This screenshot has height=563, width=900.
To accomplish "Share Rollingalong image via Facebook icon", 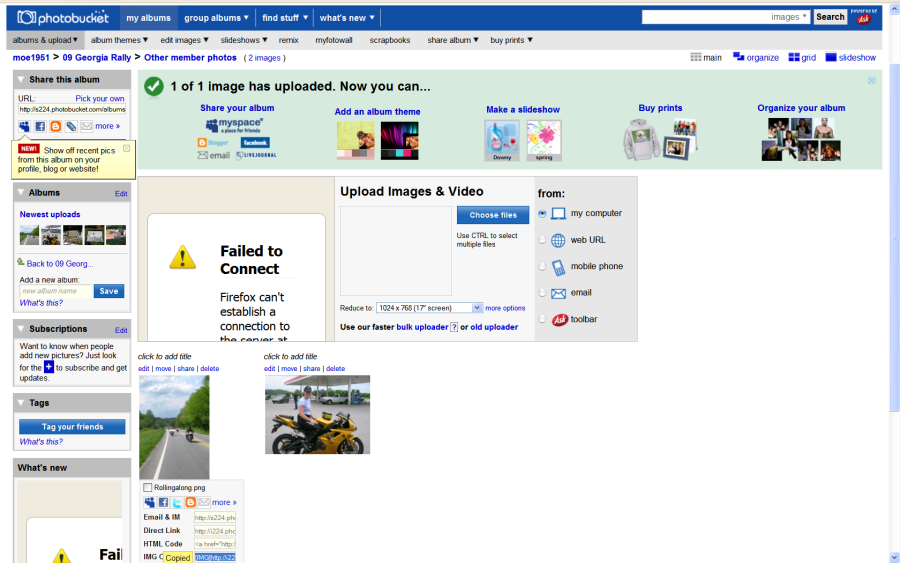I will point(163,503).
